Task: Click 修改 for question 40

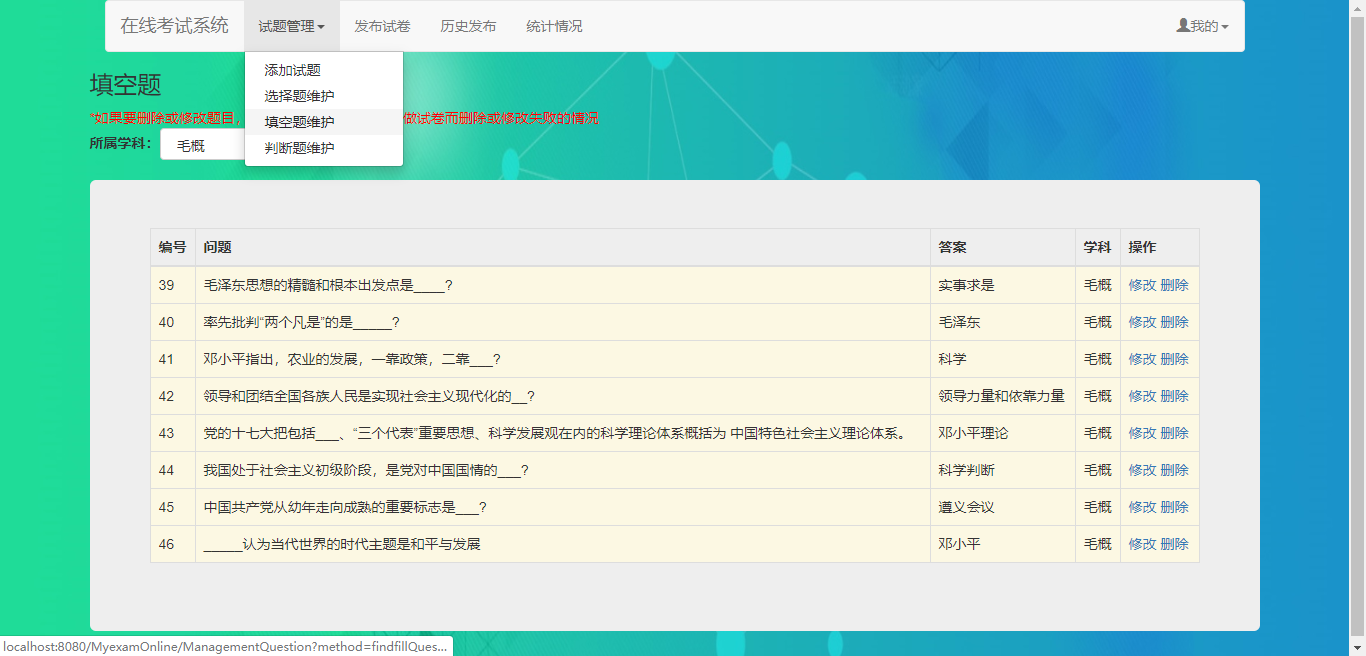Action: 1142,322
